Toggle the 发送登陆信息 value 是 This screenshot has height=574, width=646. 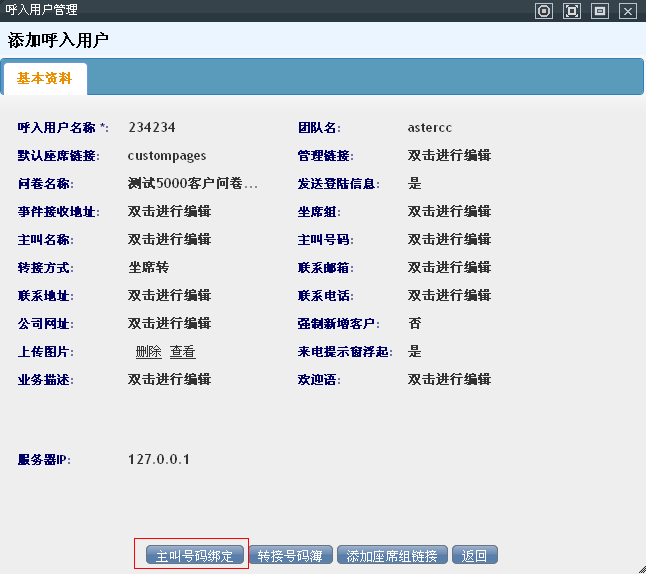[x=415, y=184]
